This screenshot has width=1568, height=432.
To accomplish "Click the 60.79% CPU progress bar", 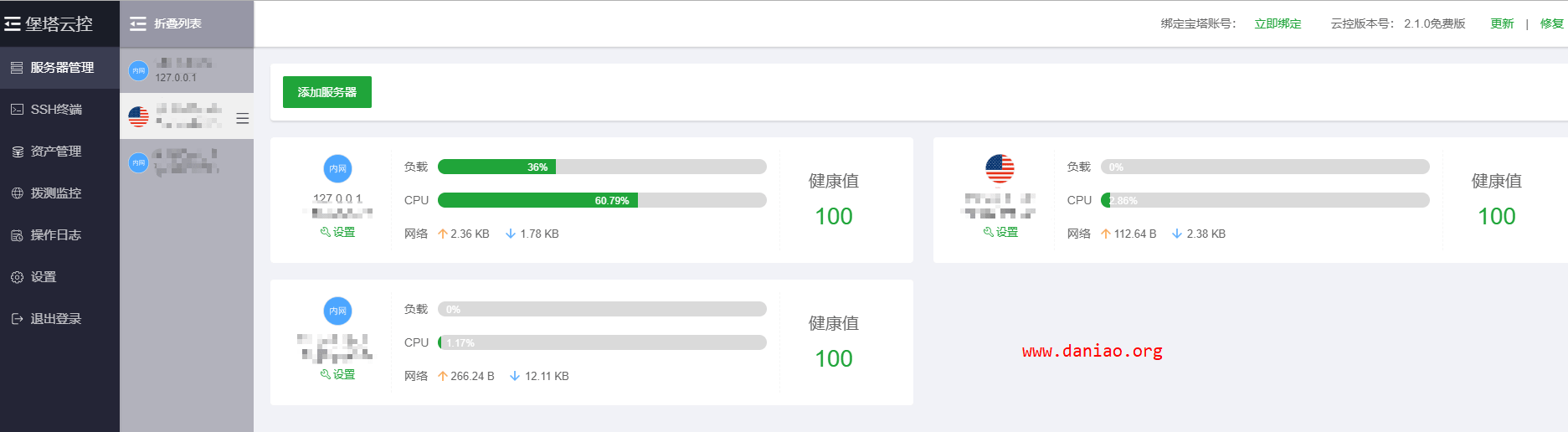I will click(602, 200).
